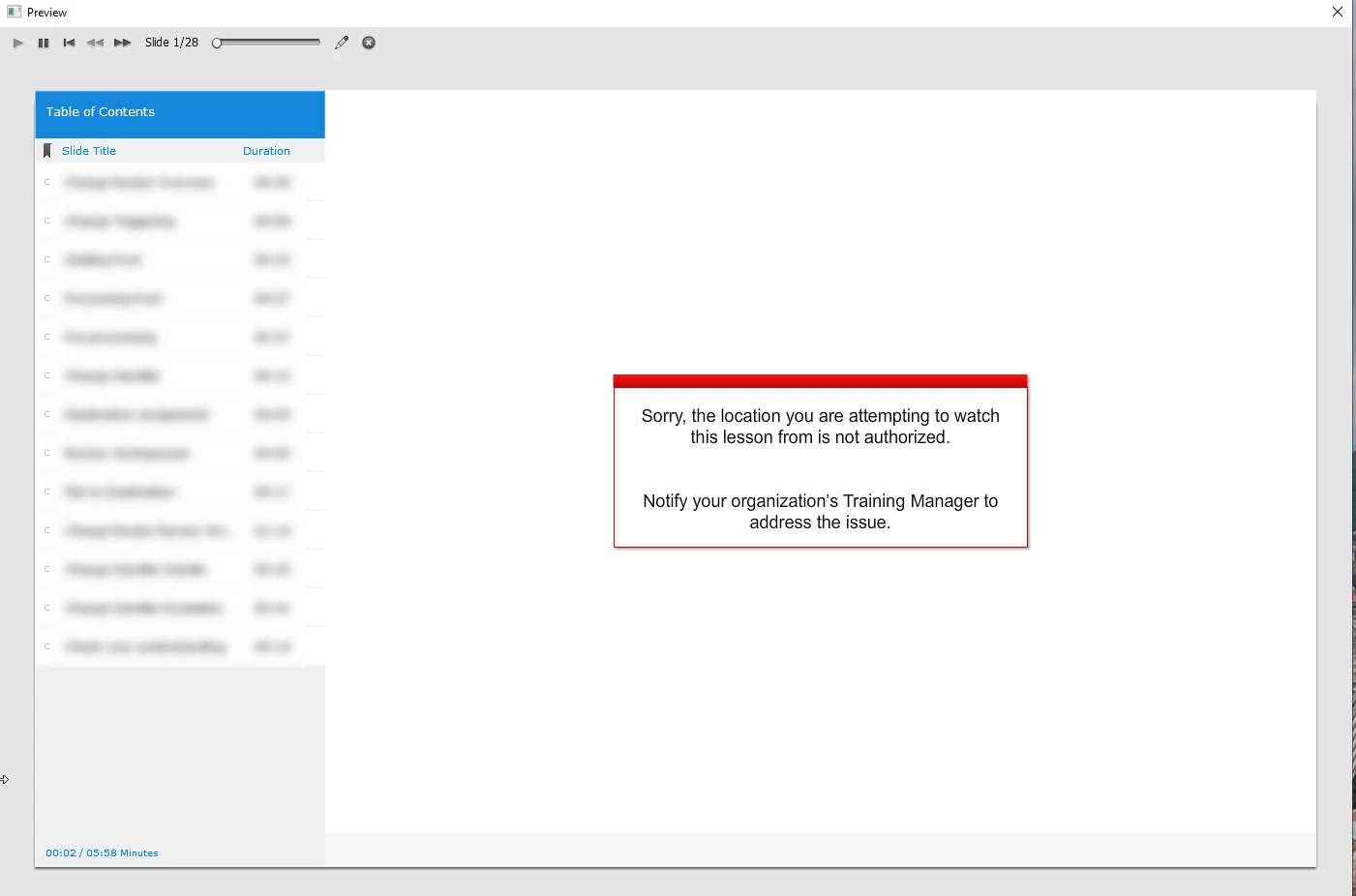Screen dimensions: 1356x896
Task: Pause the slide preview
Action: tap(44, 43)
